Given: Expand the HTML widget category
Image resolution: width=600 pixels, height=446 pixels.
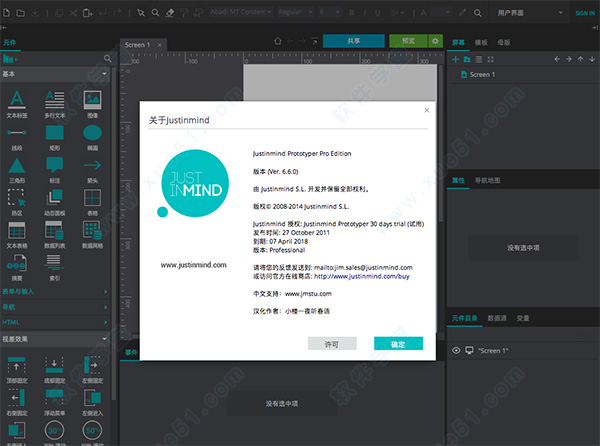Looking at the screenshot, I should pyautogui.click(x=55, y=322).
